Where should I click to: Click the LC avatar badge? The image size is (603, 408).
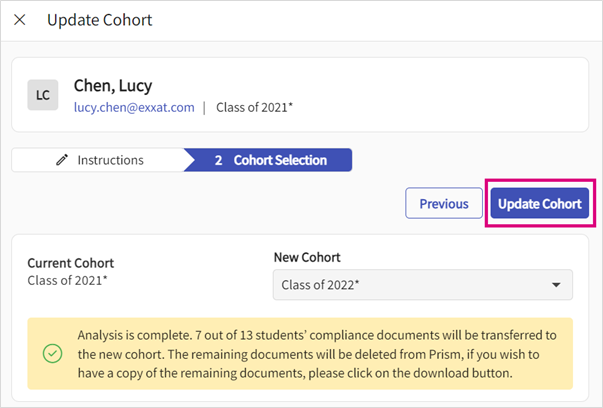pyautogui.click(x=42, y=95)
